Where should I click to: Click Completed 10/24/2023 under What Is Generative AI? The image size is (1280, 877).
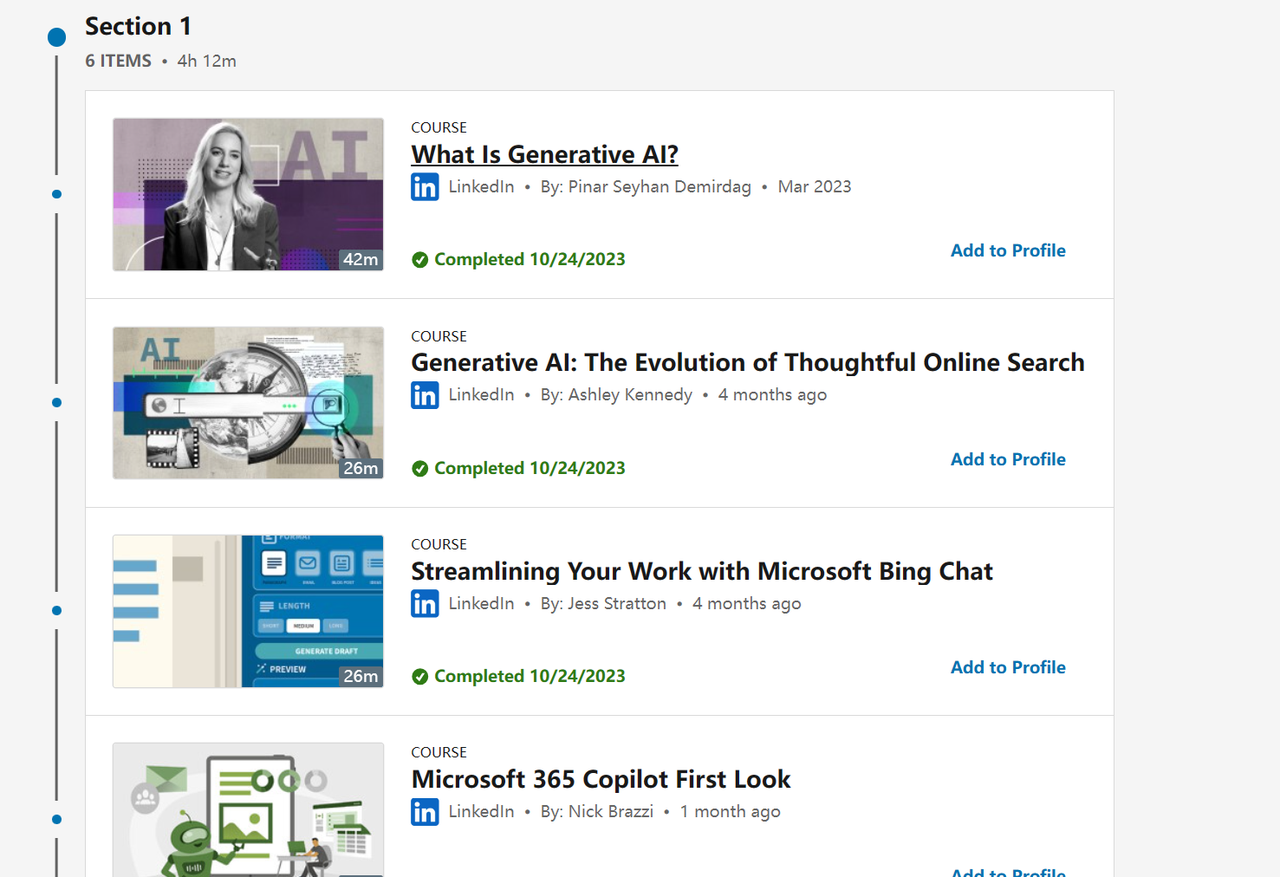(530, 260)
